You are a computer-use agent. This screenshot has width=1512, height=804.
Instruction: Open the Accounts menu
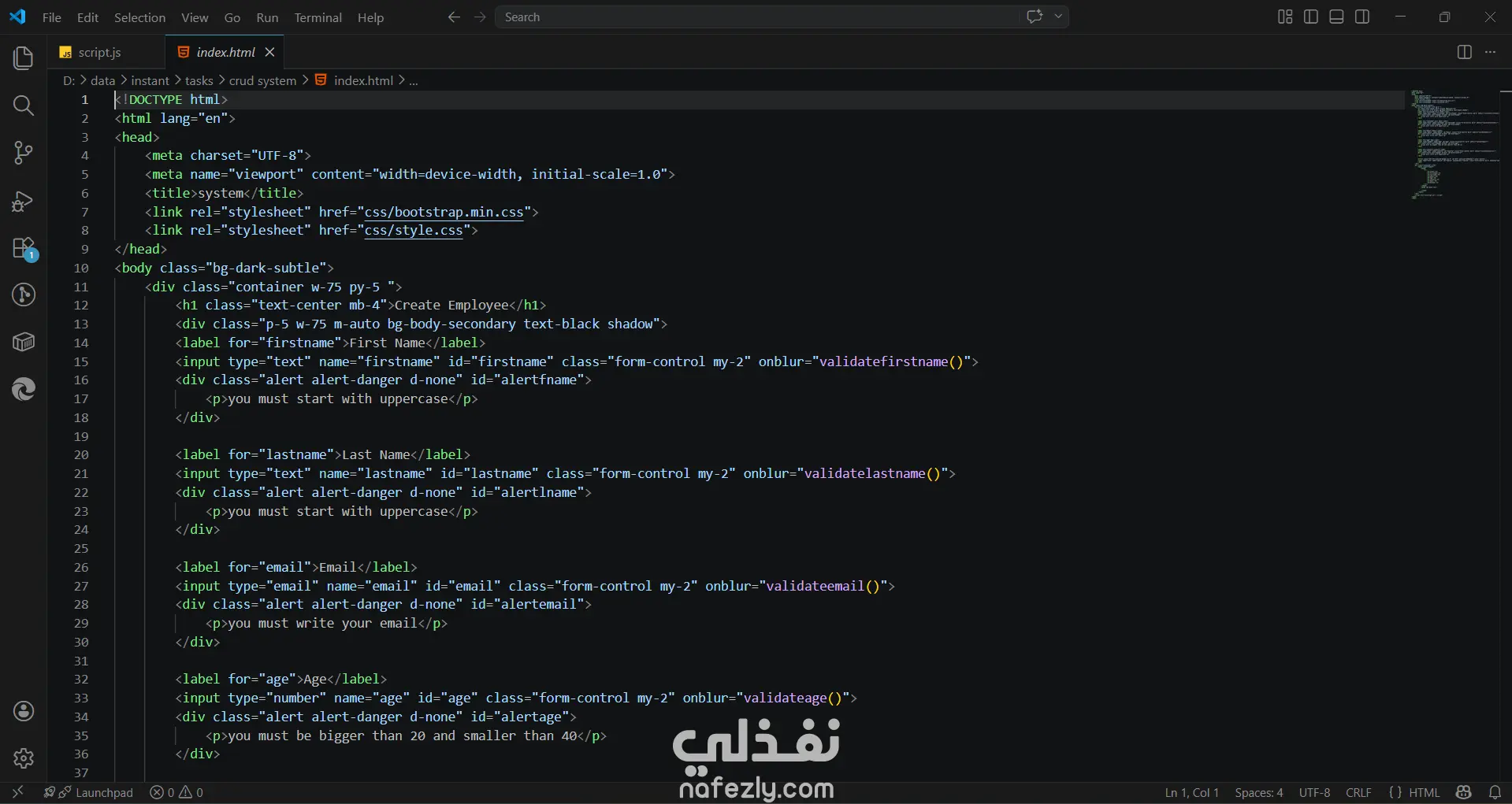24,711
